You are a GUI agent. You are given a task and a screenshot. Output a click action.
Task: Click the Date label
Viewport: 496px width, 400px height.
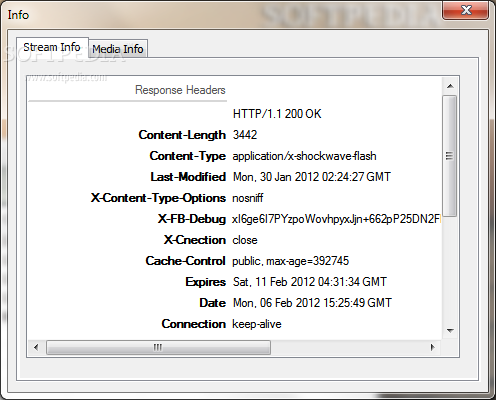(x=213, y=303)
